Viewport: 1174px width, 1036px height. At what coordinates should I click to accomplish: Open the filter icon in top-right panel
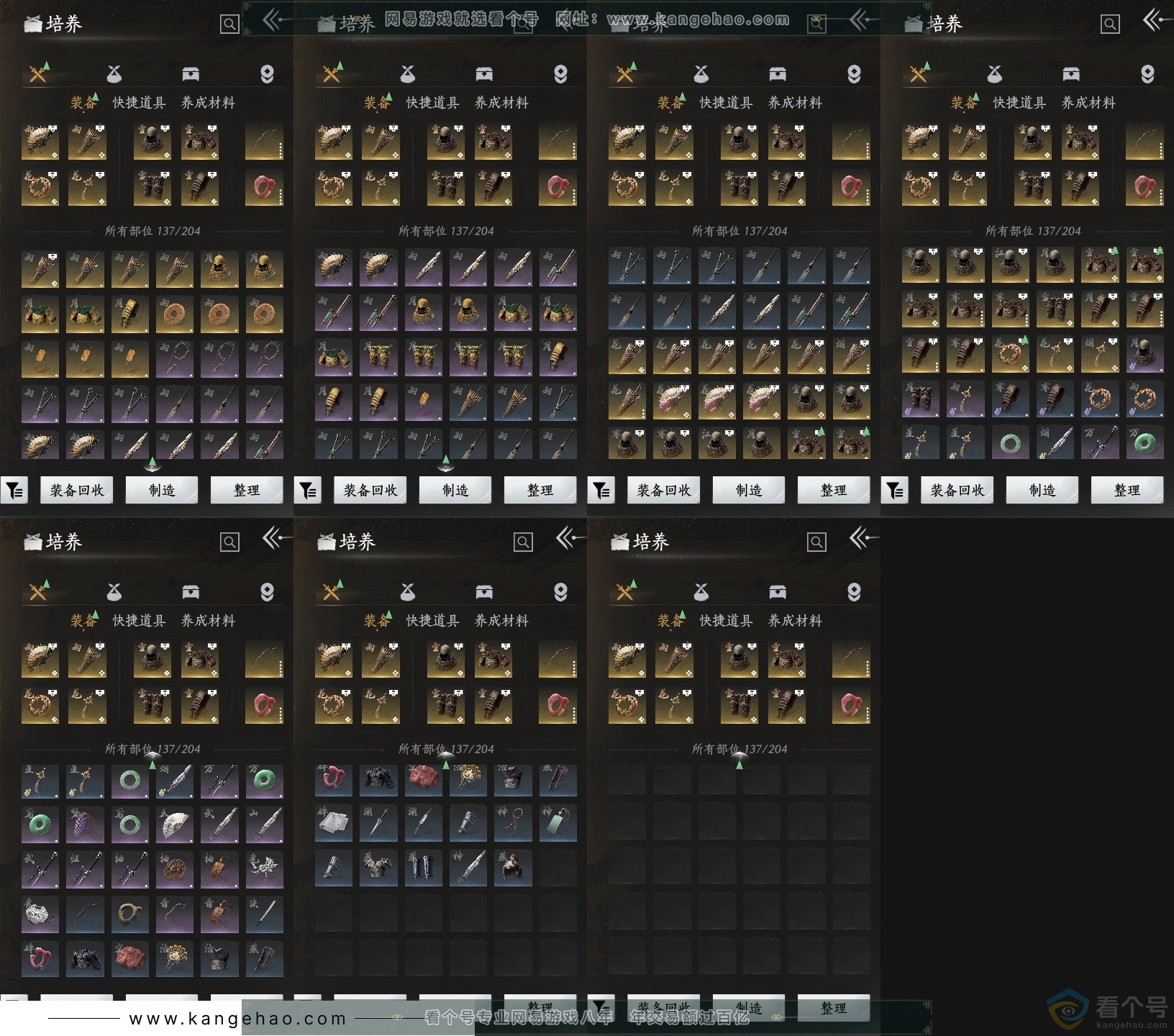click(895, 490)
